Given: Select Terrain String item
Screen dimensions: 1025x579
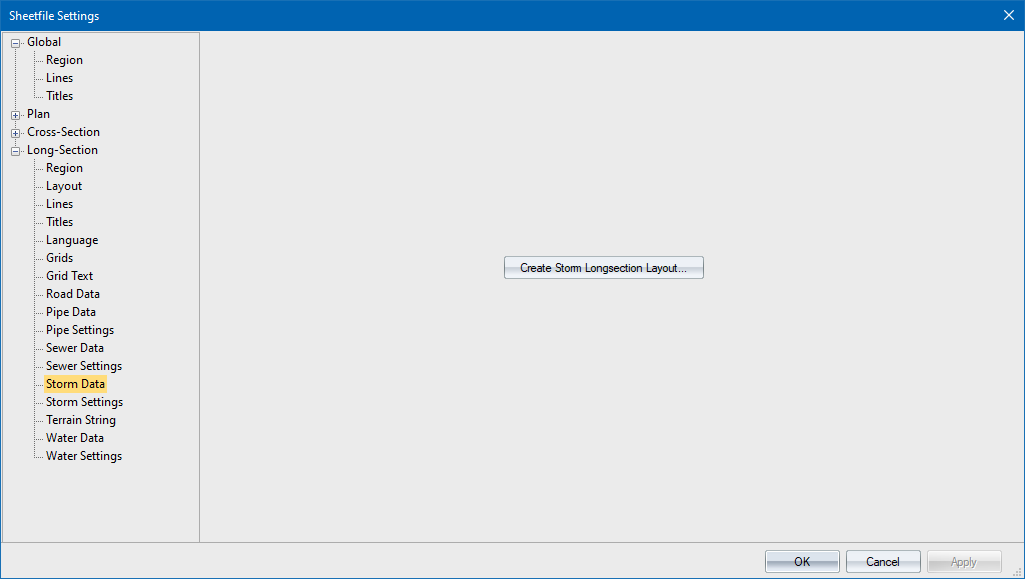Looking at the screenshot, I should click(x=80, y=420).
